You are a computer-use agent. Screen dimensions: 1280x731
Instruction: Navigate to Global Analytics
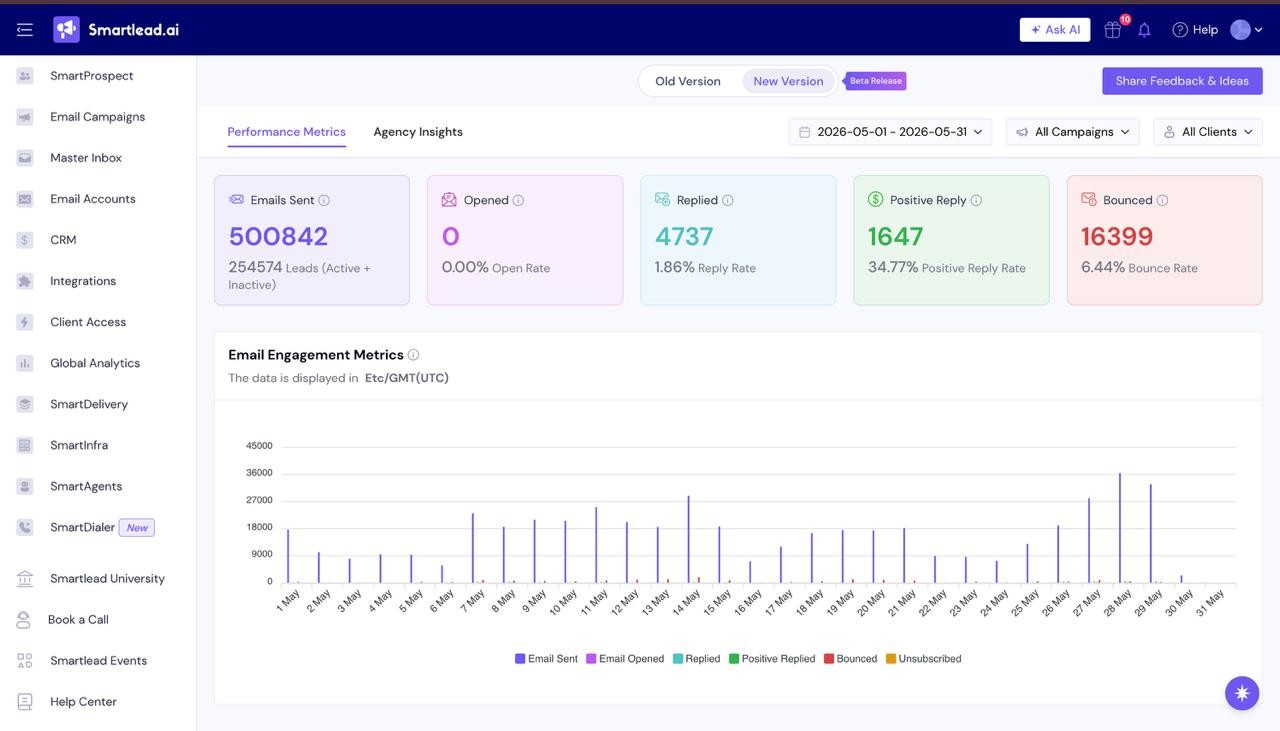pos(95,363)
